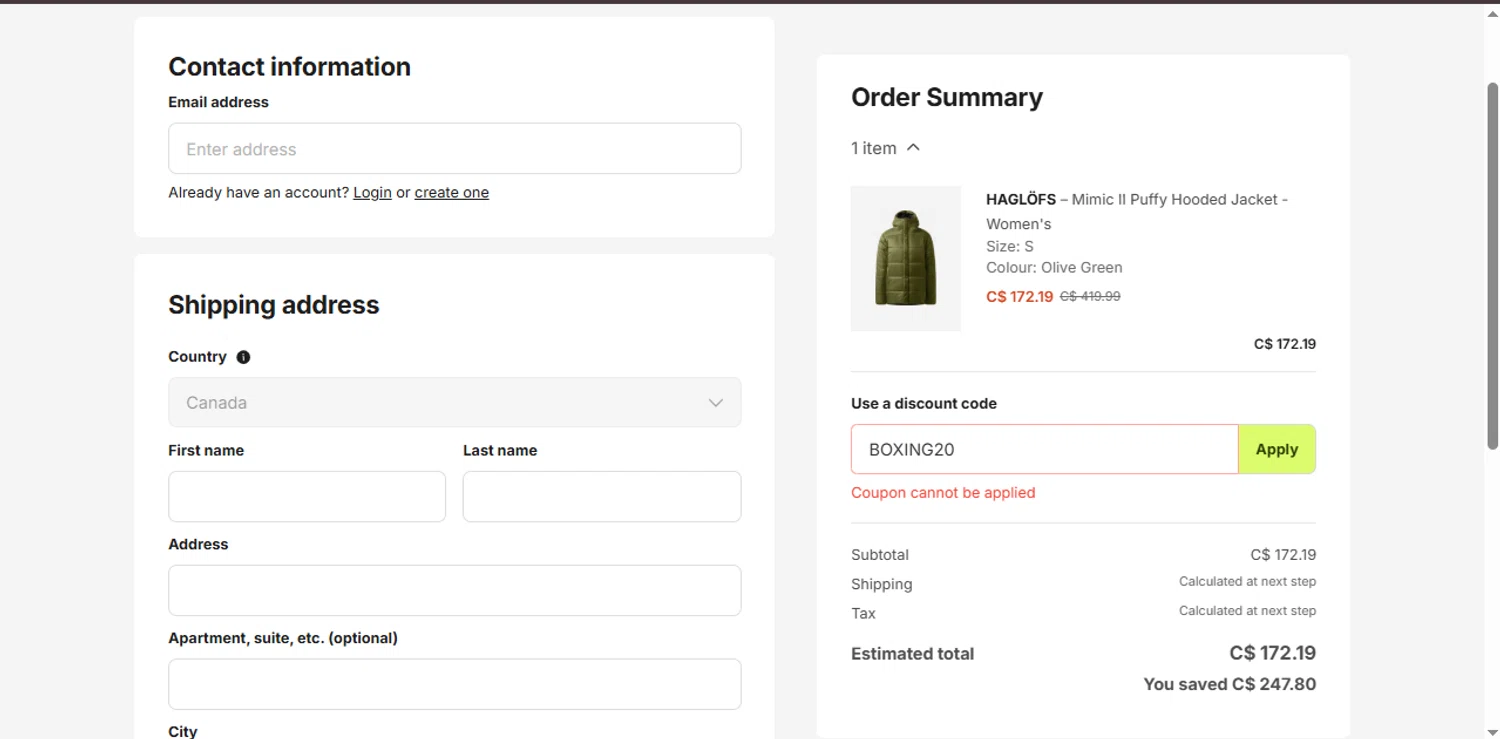Click the Order Summary heading

coord(946,97)
